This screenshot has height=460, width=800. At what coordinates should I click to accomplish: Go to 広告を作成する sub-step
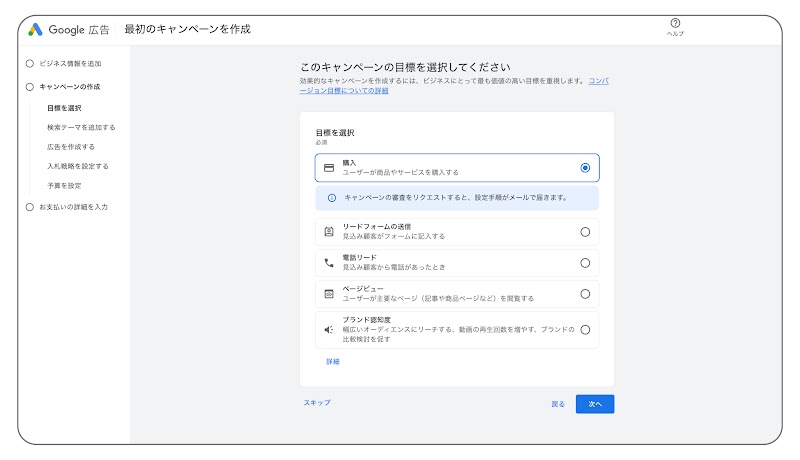pyautogui.click(x=71, y=147)
